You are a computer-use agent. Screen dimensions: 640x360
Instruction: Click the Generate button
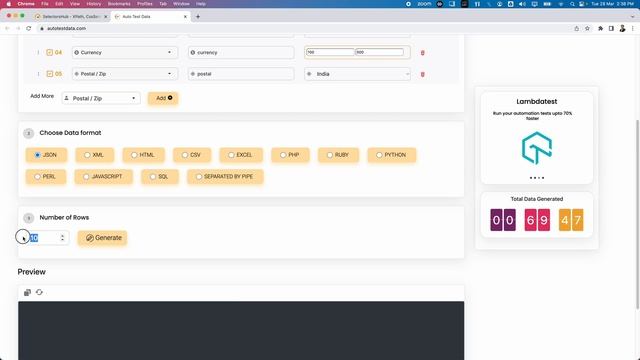pos(102,238)
